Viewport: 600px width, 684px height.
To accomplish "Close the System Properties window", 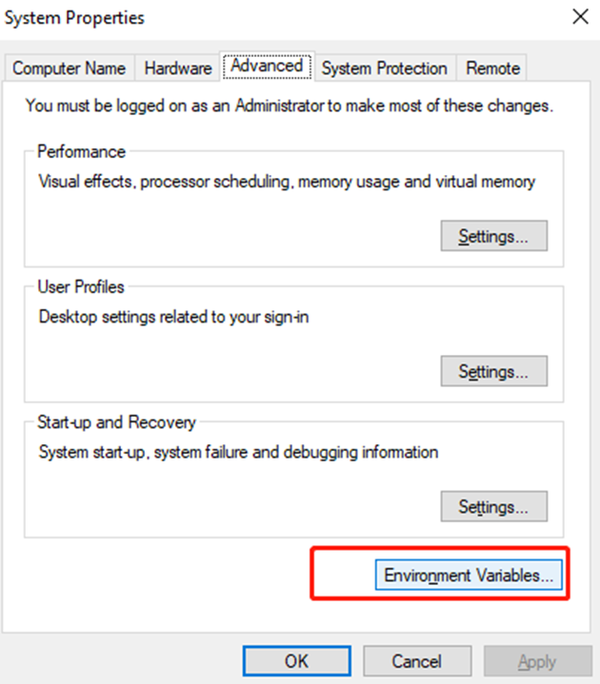I will [579, 17].
